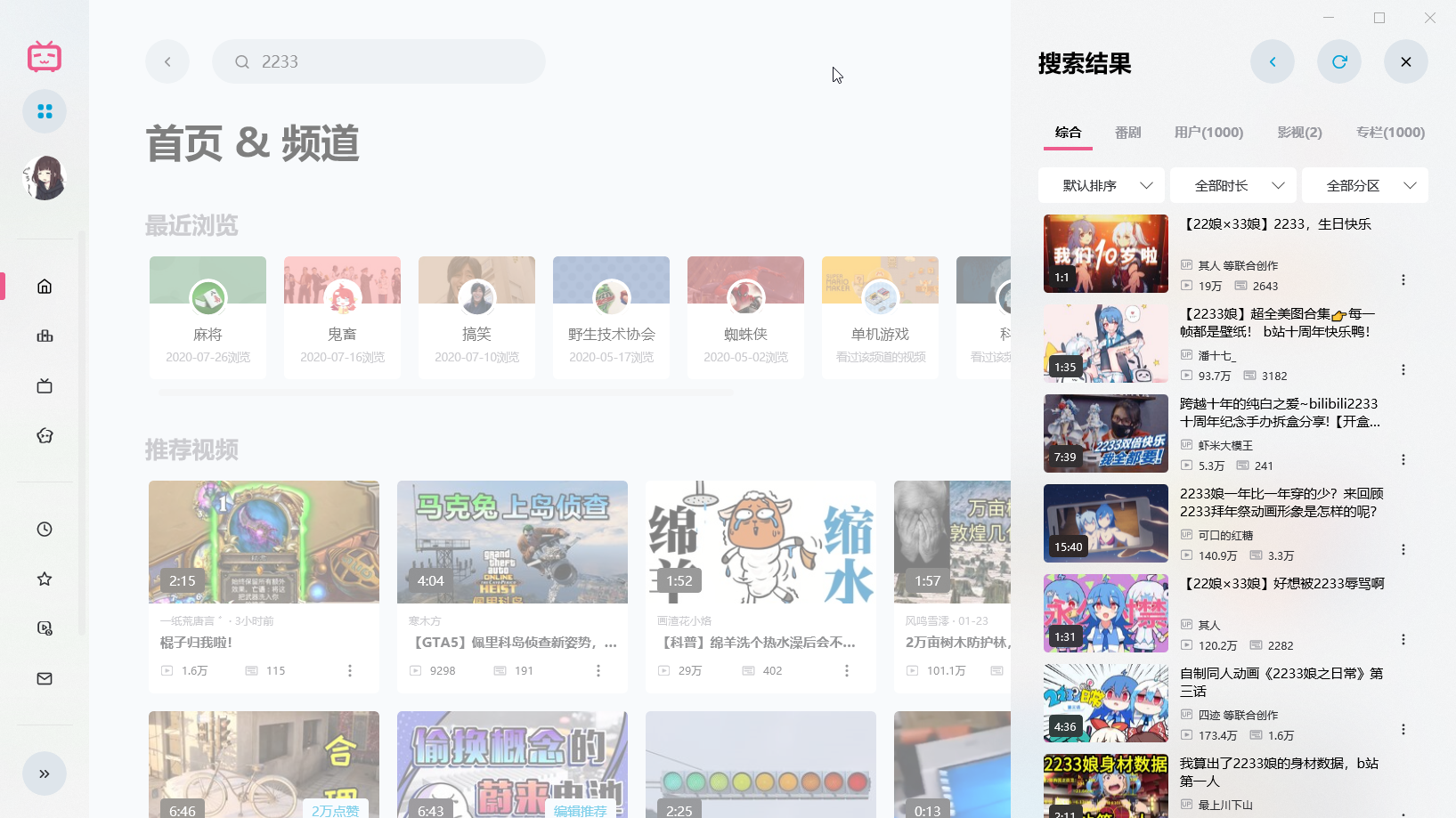Open the 全部分区 category dropdown
Image resolution: width=1456 pixels, height=818 pixels.
tap(1365, 185)
